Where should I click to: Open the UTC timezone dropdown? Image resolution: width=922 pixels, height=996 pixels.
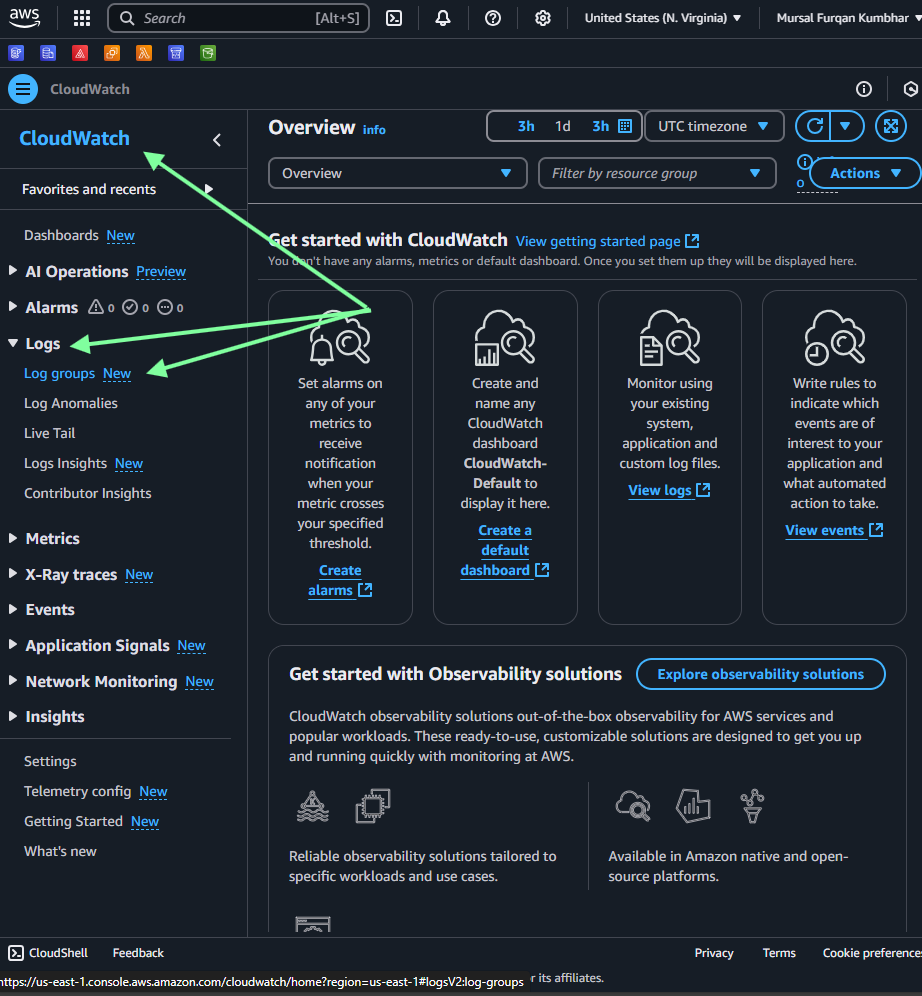[714, 126]
